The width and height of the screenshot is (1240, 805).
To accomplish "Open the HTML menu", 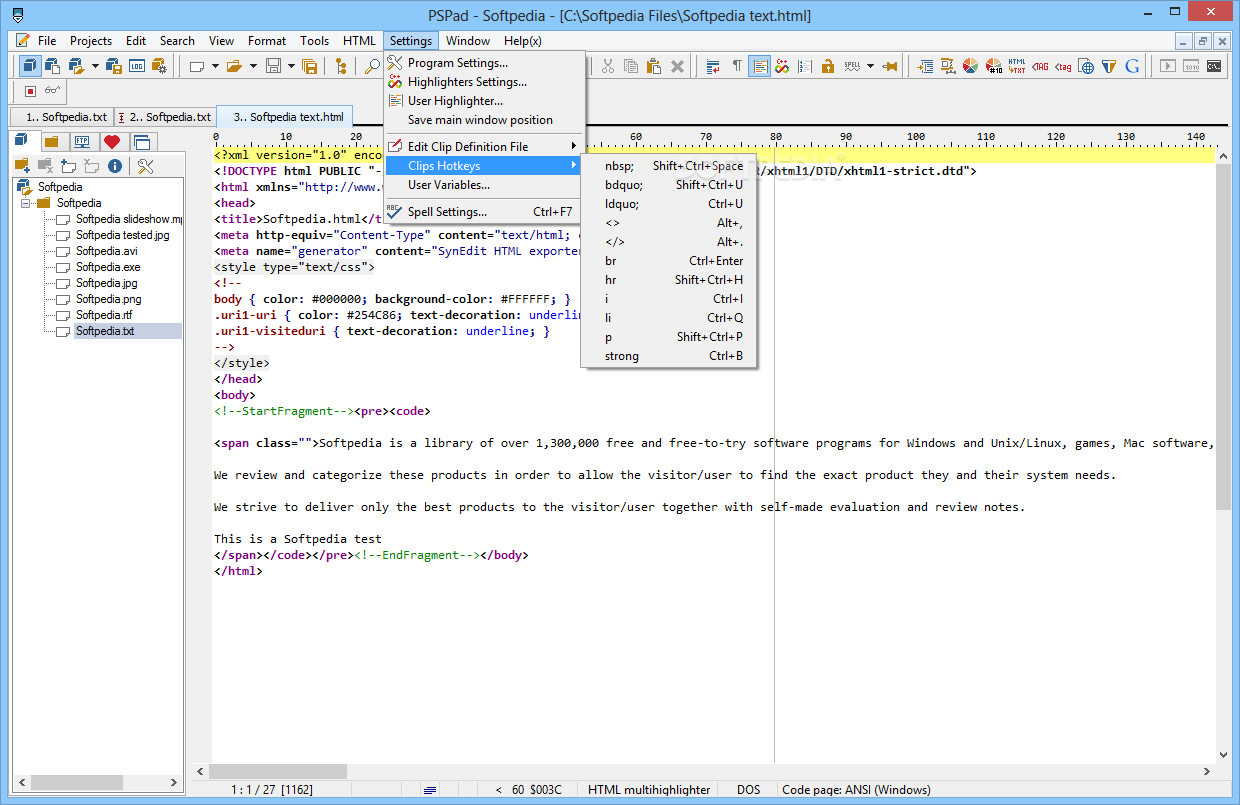I will [359, 41].
